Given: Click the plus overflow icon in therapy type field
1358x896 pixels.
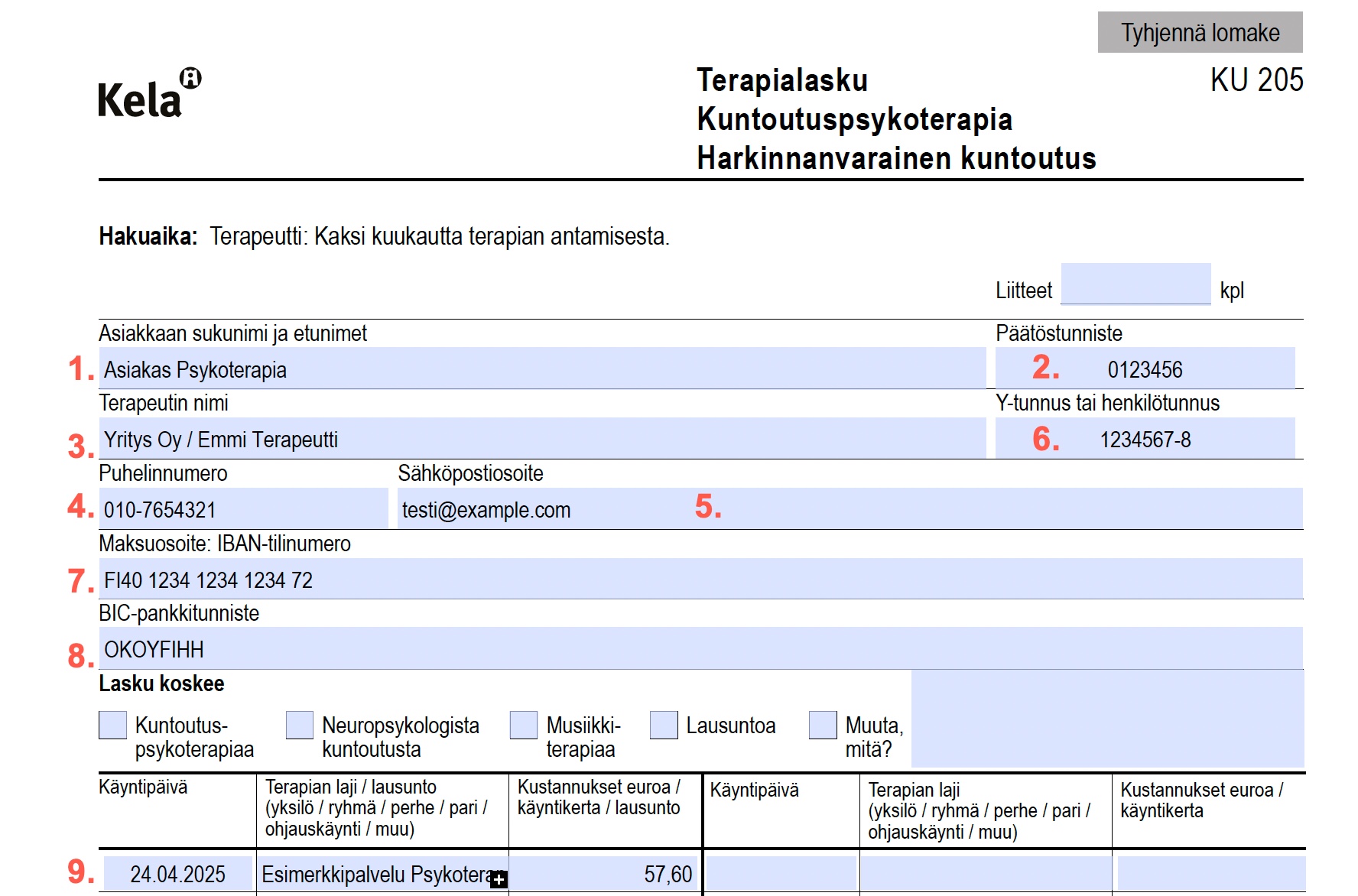Looking at the screenshot, I should (x=499, y=879).
